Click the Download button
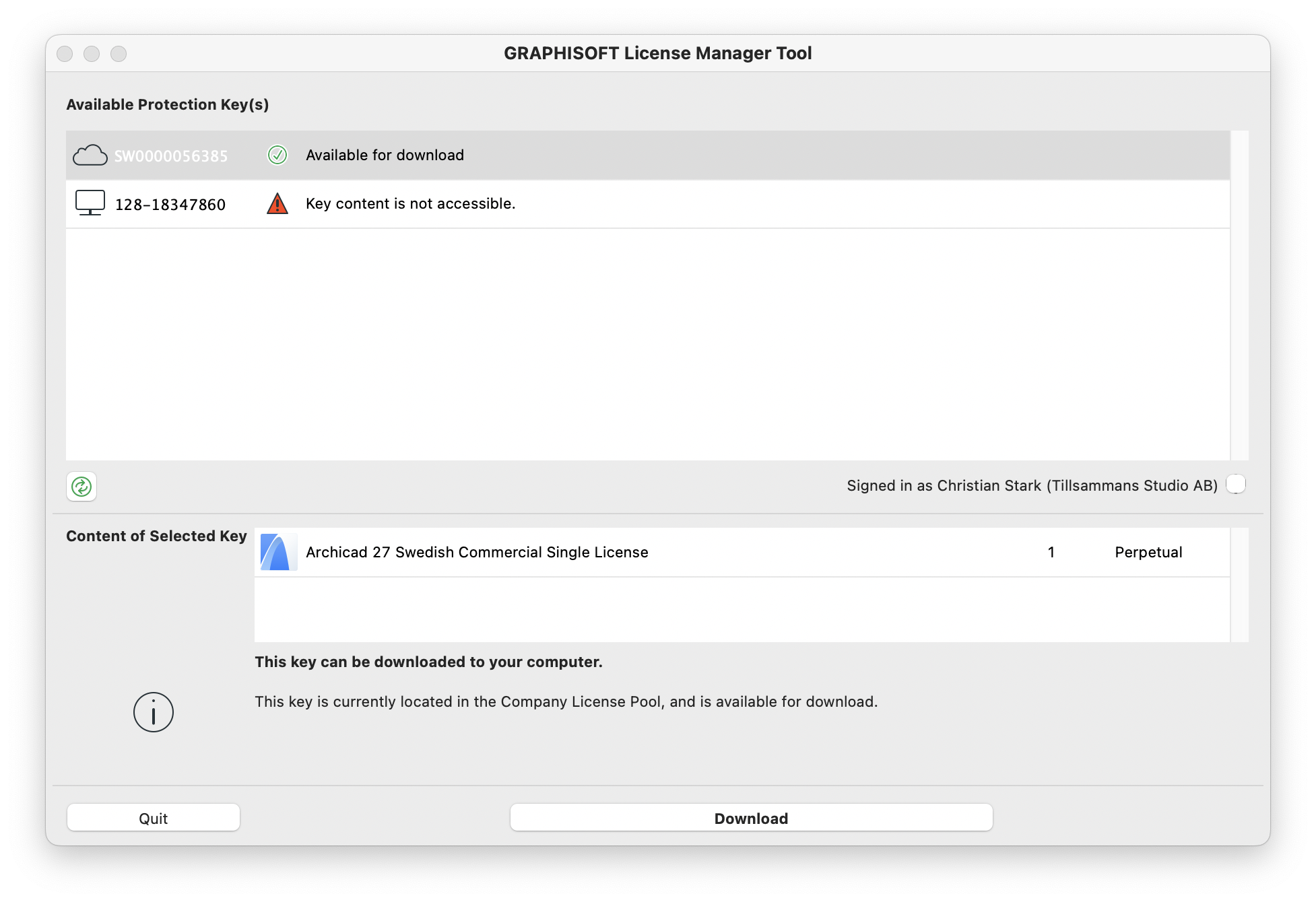 [751, 818]
